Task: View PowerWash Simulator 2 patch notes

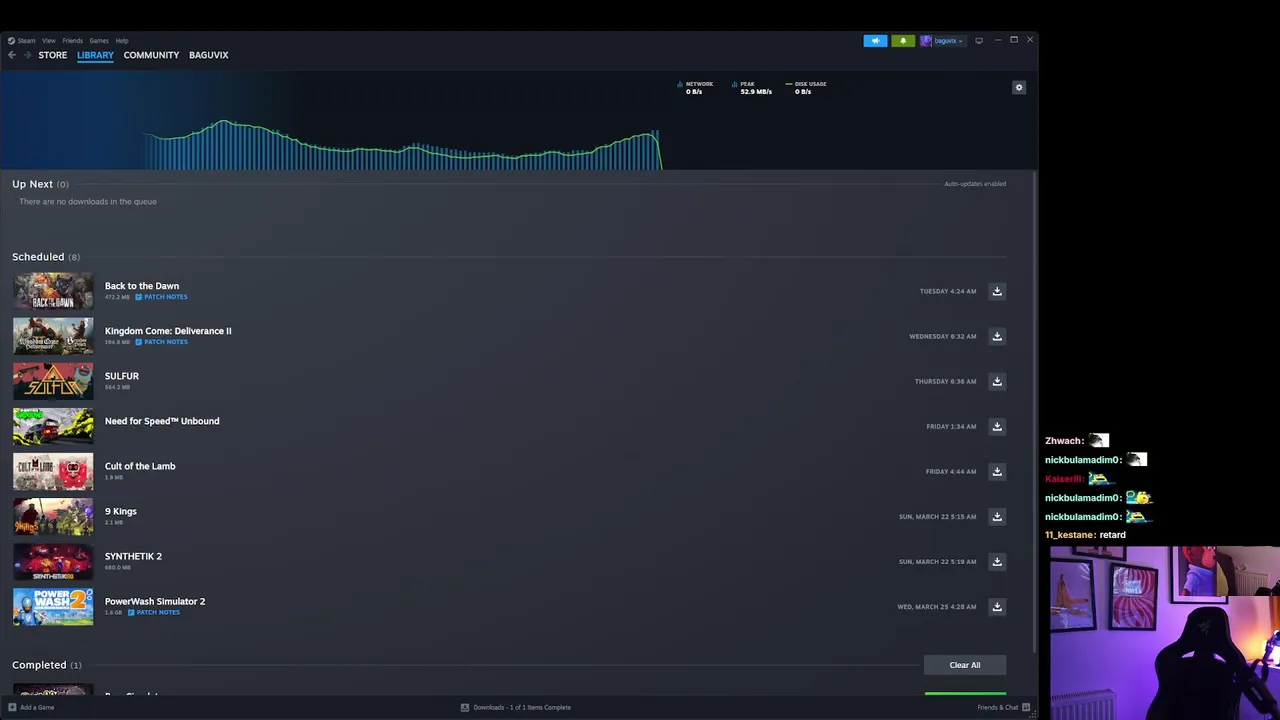Action: pyautogui.click(x=154, y=612)
